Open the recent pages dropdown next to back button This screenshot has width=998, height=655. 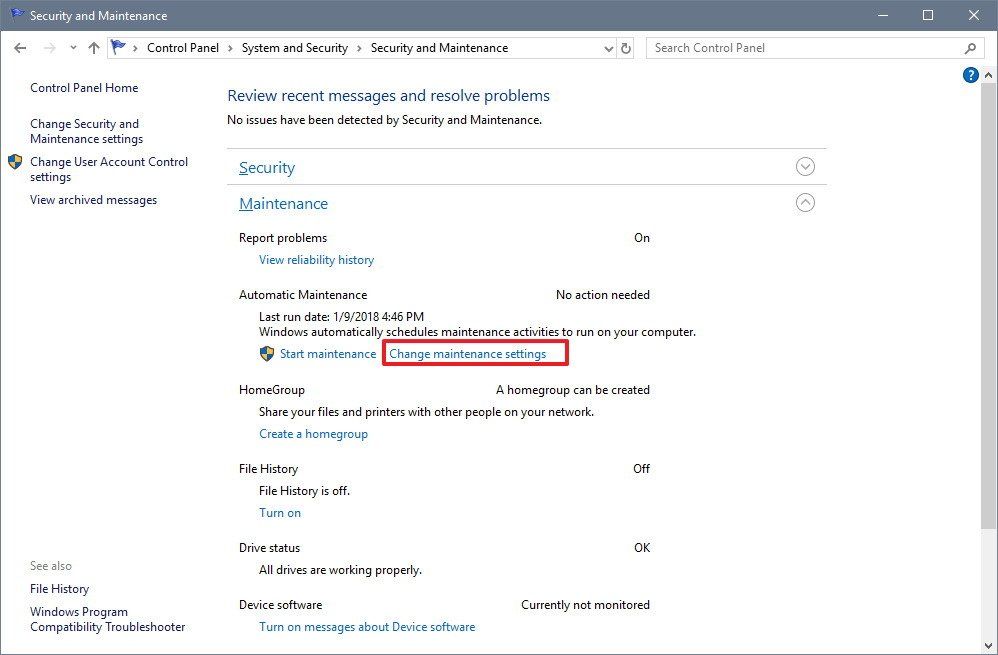[72, 47]
